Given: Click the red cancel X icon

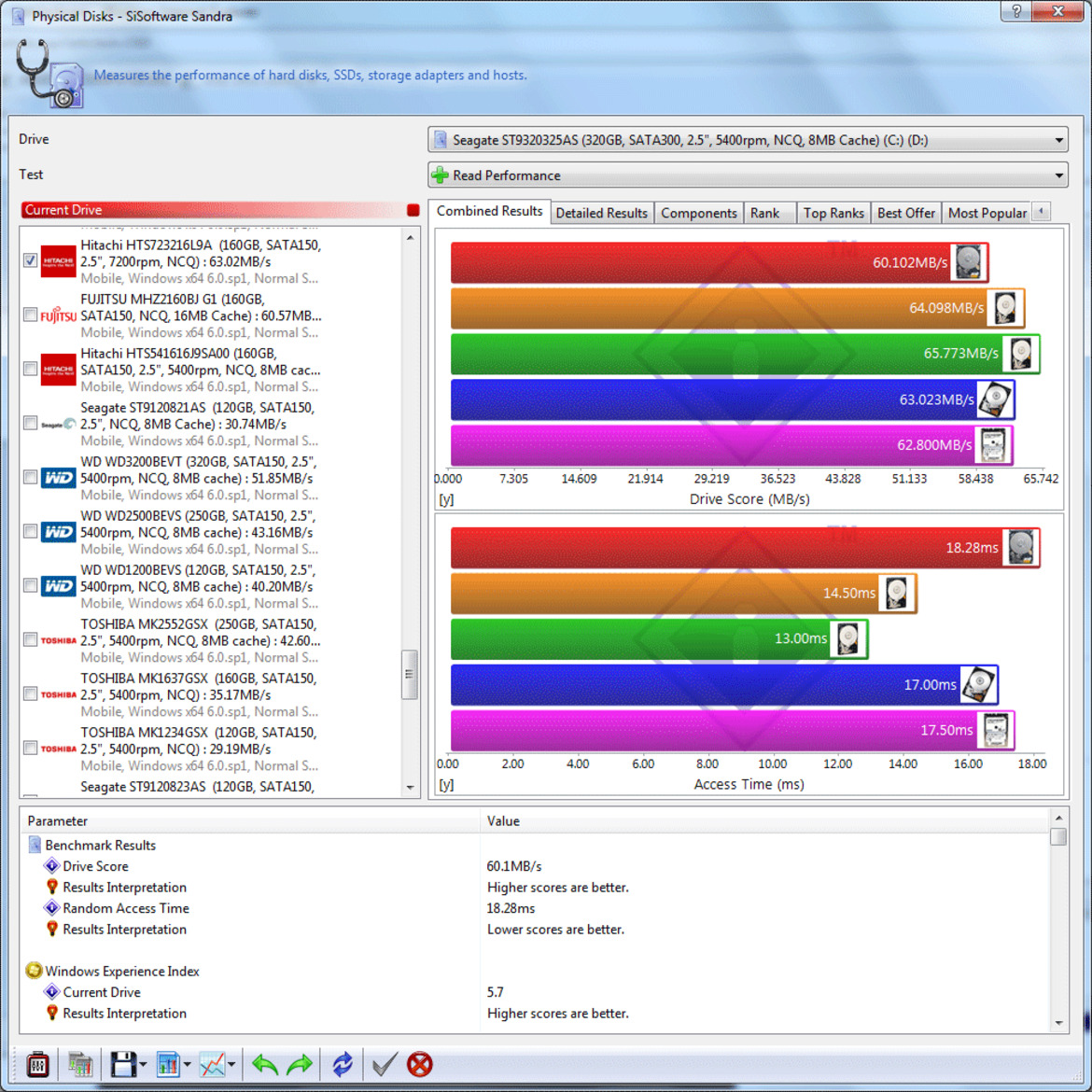Looking at the screenshot, I should (420, 1064).
